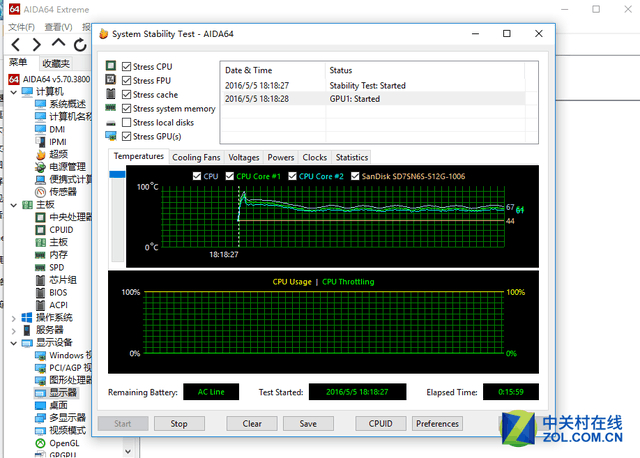Open the 内存 memory item
Screen dimensions: 640x458
(51, 255)
